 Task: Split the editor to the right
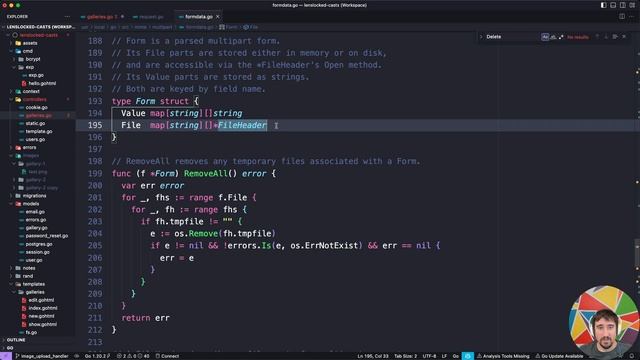click(622, 17)
